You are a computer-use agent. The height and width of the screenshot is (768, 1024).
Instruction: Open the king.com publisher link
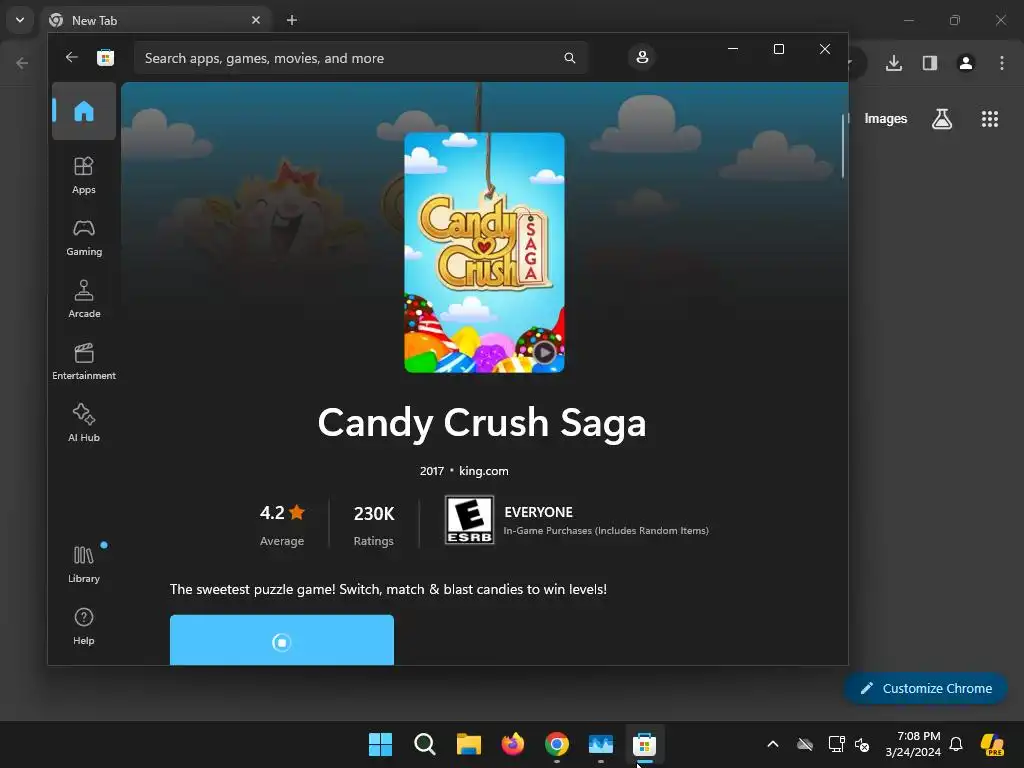pyautogui.click(x=483, y=471)
